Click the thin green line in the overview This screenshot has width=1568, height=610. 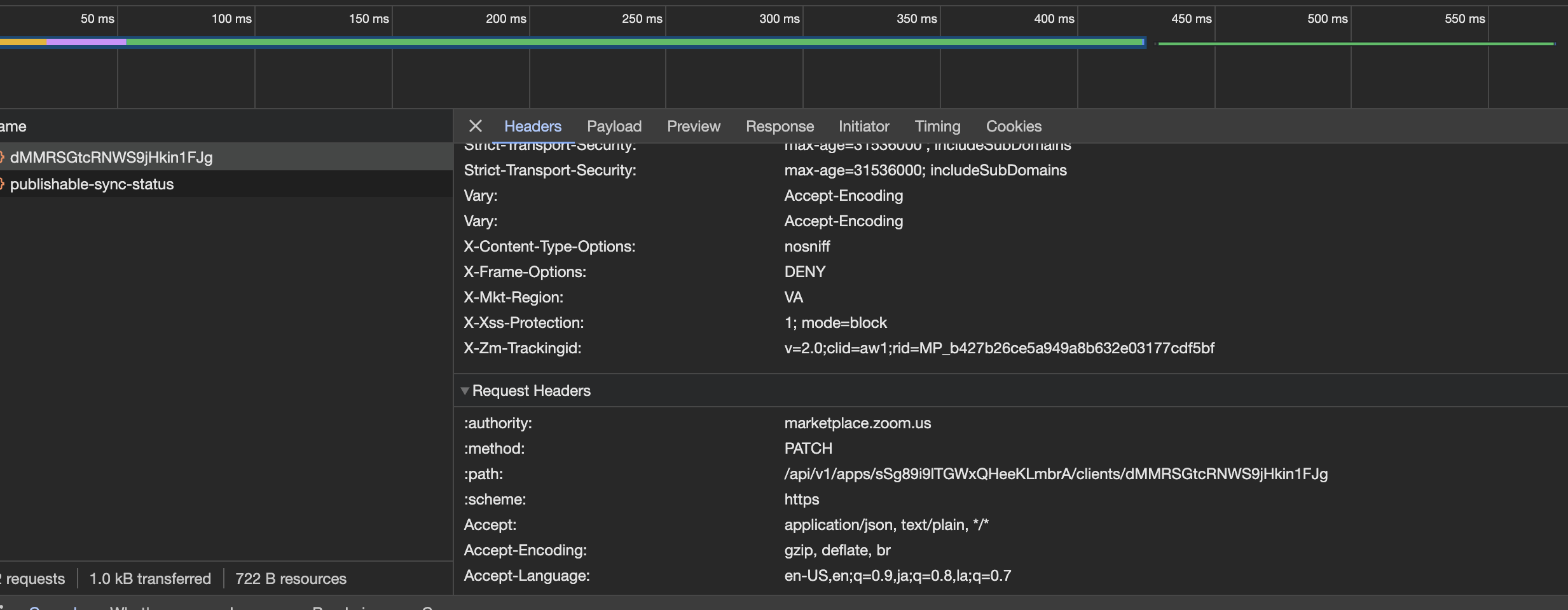(1354, 44)
